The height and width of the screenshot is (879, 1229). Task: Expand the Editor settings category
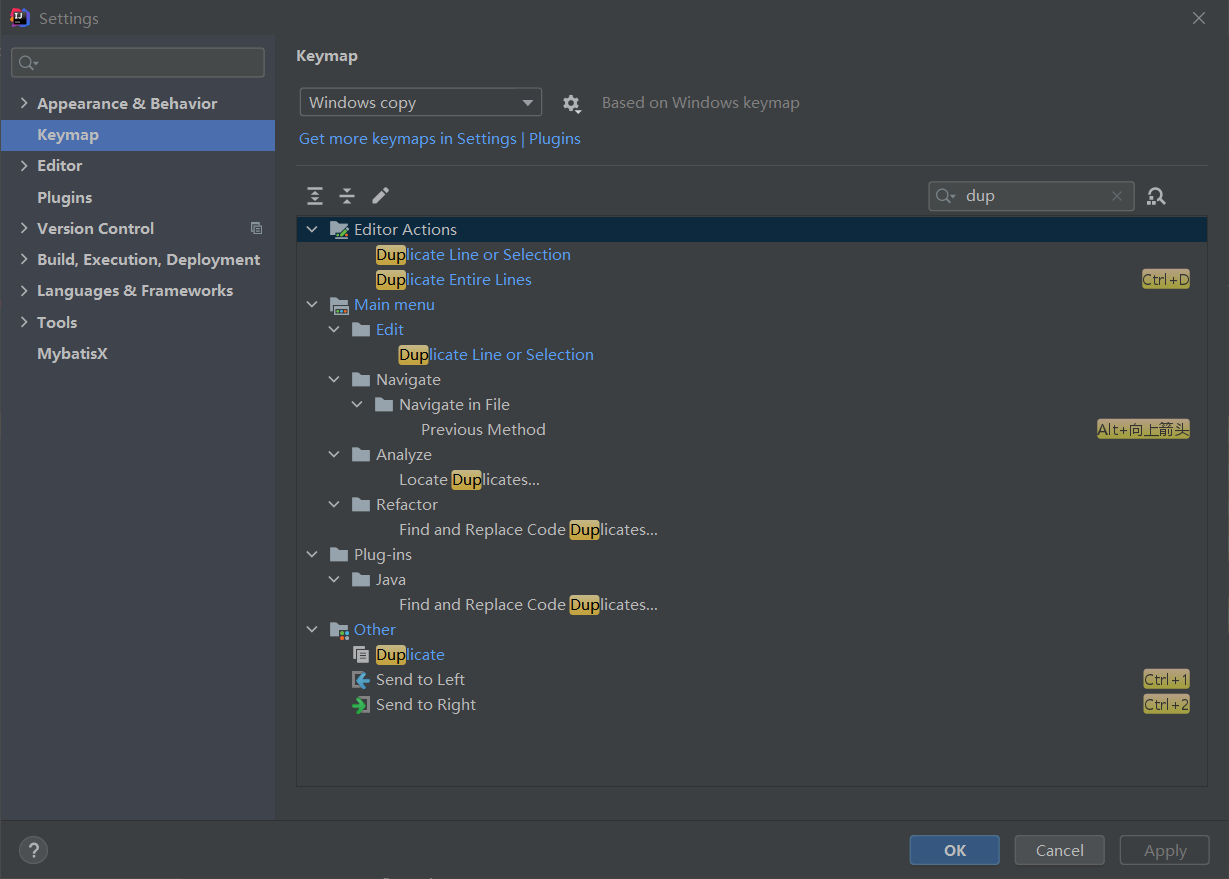[x=24, y=165]
